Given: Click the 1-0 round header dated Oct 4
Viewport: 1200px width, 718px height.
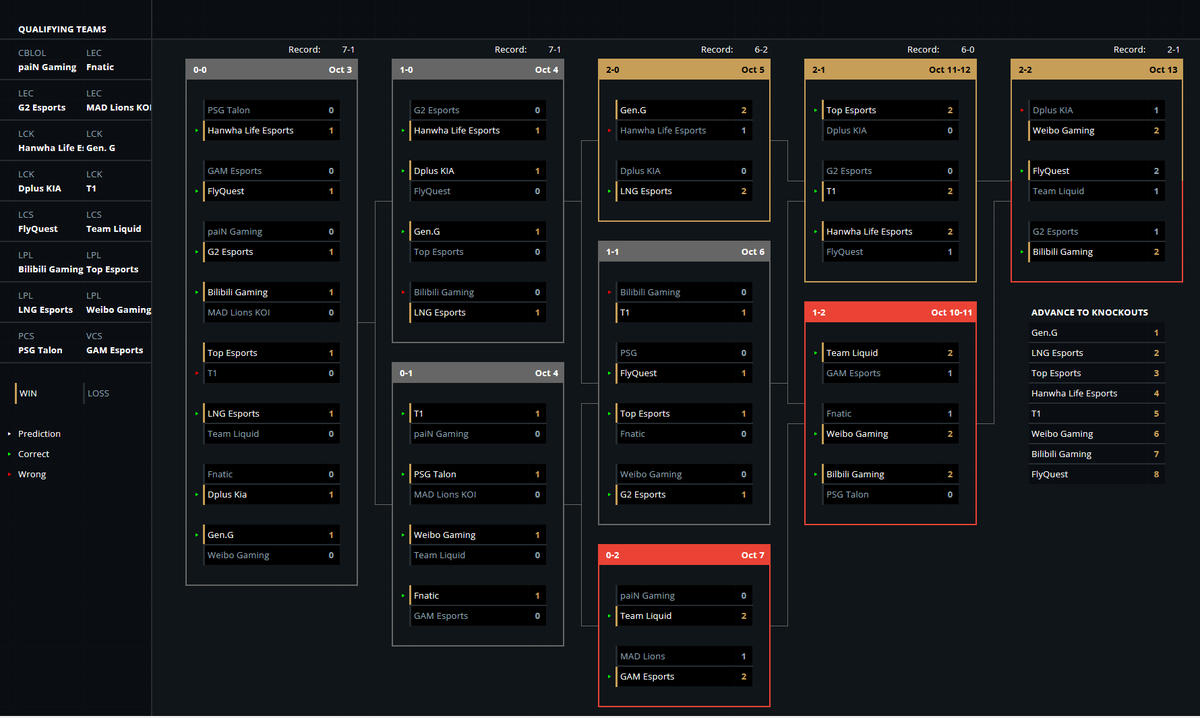Looking at the screenshot, I should pyautogui.click(x=478, y=70).
